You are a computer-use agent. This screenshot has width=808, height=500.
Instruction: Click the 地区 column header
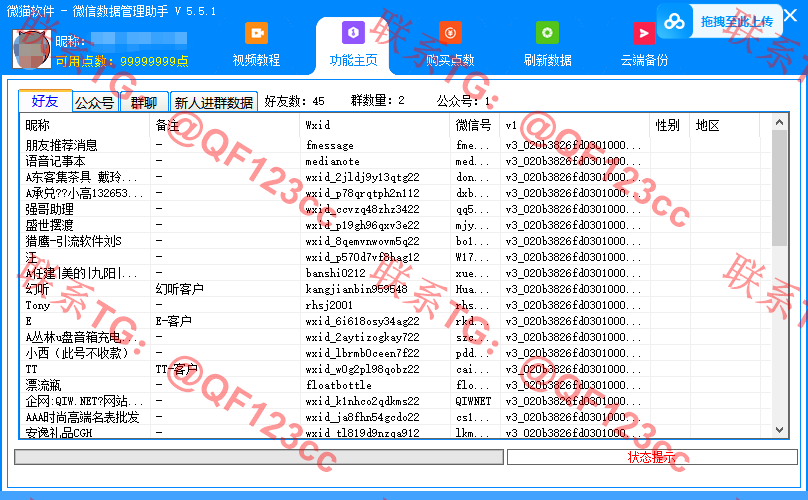(x=725, y=125)
